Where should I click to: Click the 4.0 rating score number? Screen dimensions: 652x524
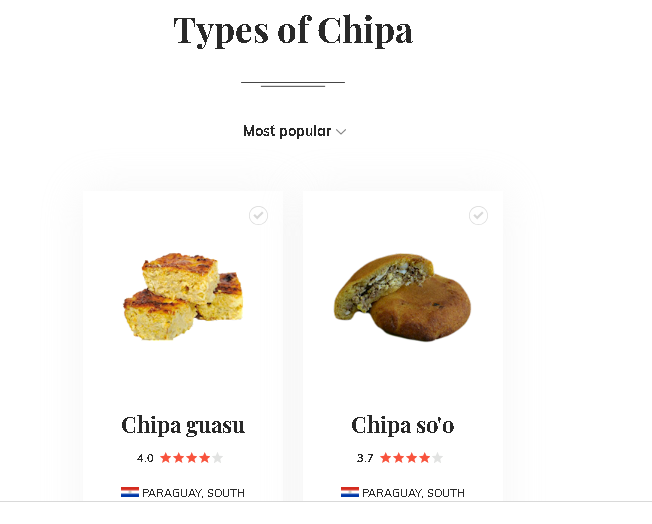pyautogui.click(x=145, y=459)
